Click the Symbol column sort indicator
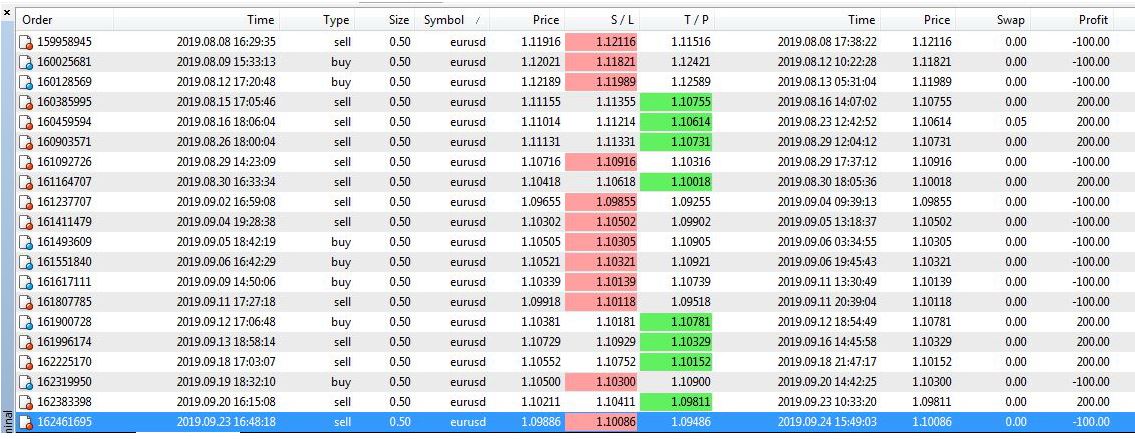 [x=477, y=20]
